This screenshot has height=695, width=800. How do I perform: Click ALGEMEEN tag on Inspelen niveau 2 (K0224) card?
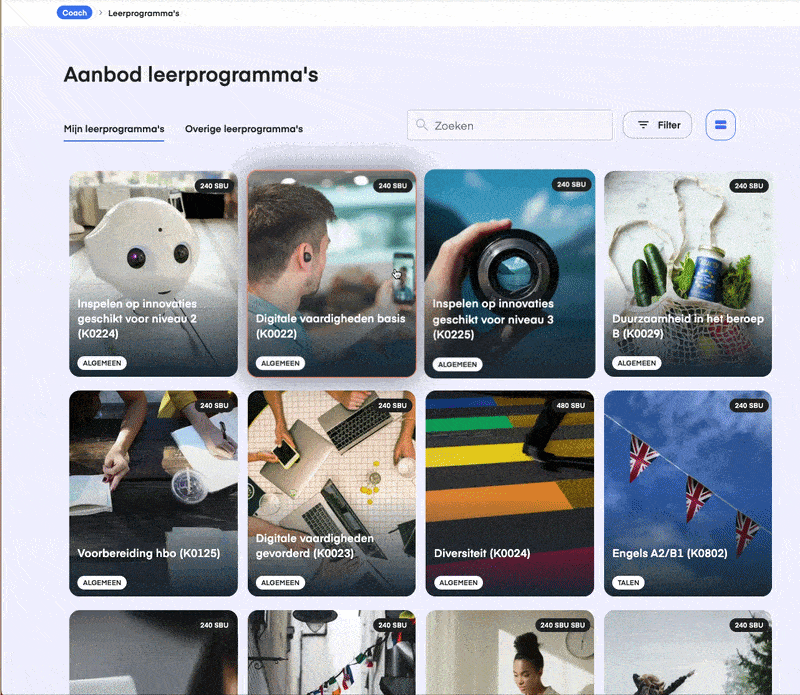102,363
